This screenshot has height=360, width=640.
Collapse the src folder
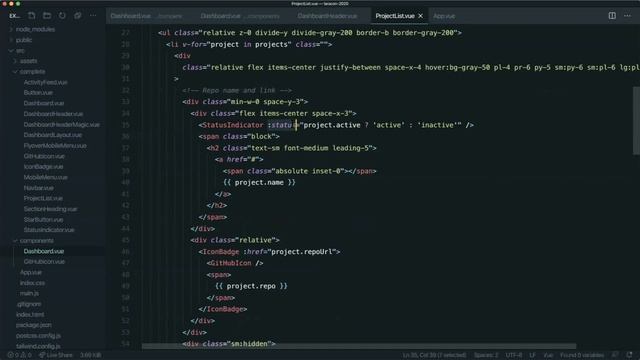pyautogui.click(x=20, y=51)
